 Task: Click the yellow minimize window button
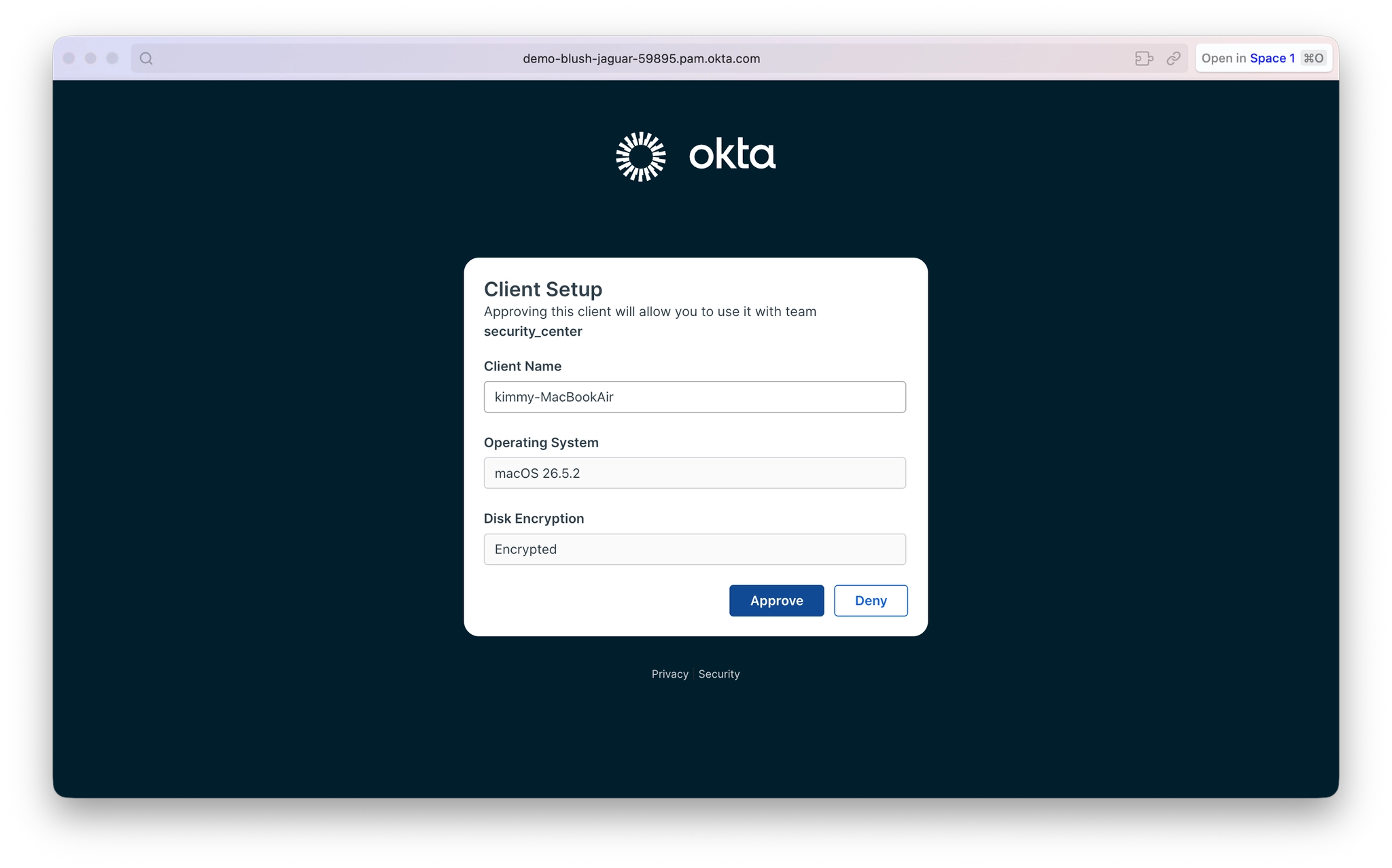click(x=90, y=58)
